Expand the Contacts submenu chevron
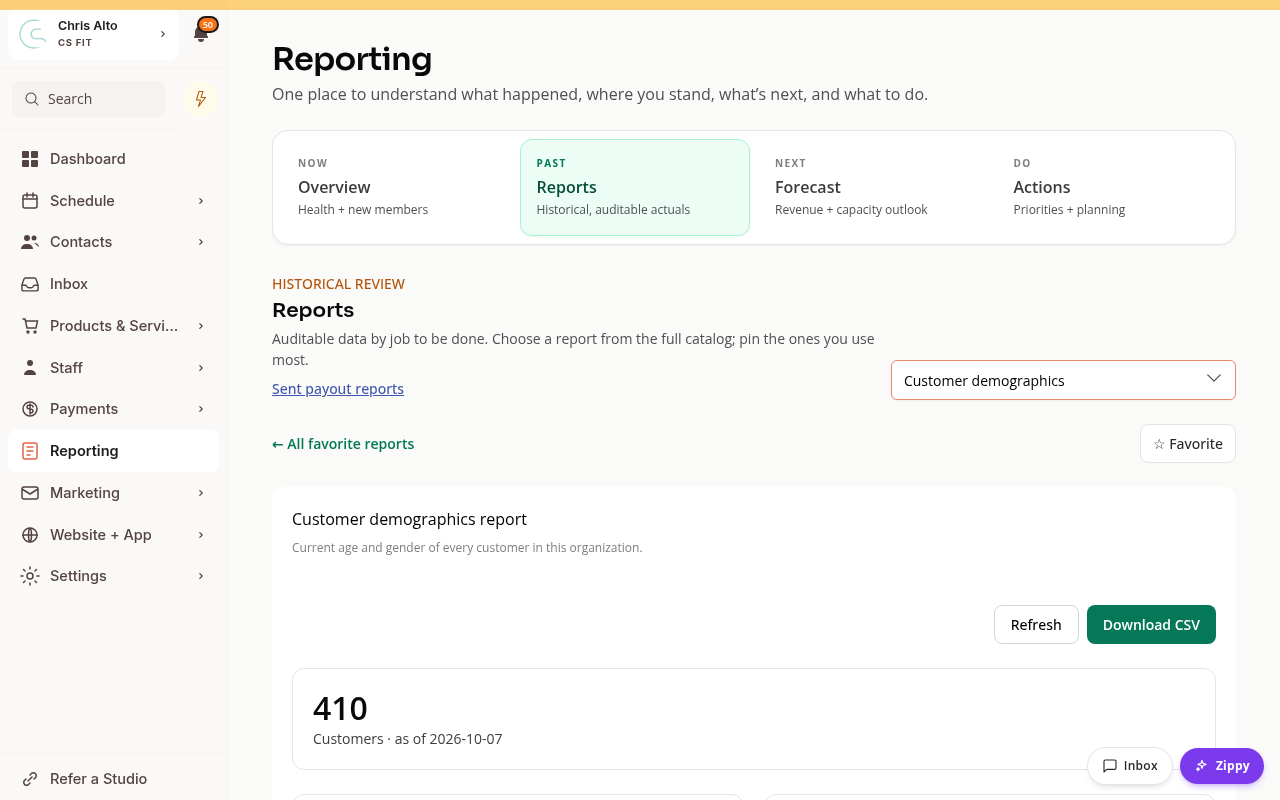 201,242
